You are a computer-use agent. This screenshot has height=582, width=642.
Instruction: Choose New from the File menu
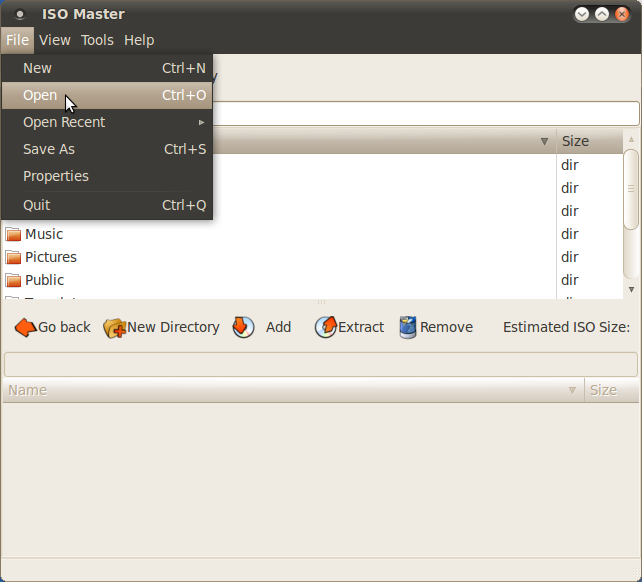107,68
